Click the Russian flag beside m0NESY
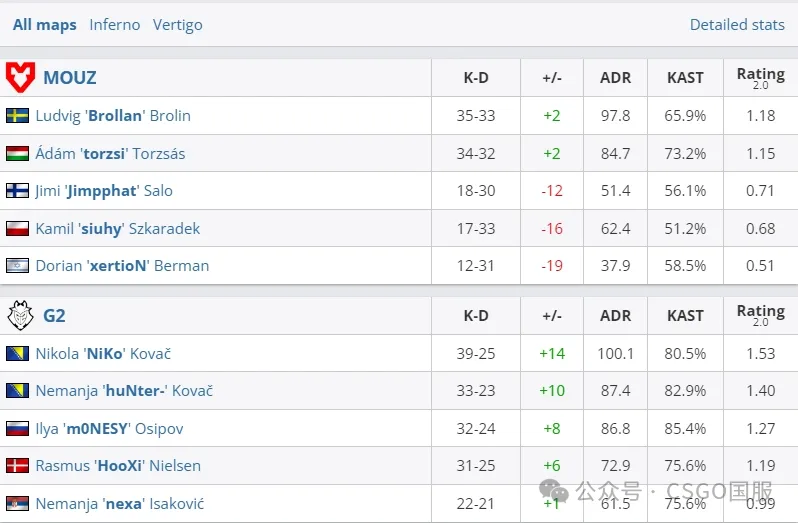The height and width of the screenshot is (523, 798). [x=17, y=429]
